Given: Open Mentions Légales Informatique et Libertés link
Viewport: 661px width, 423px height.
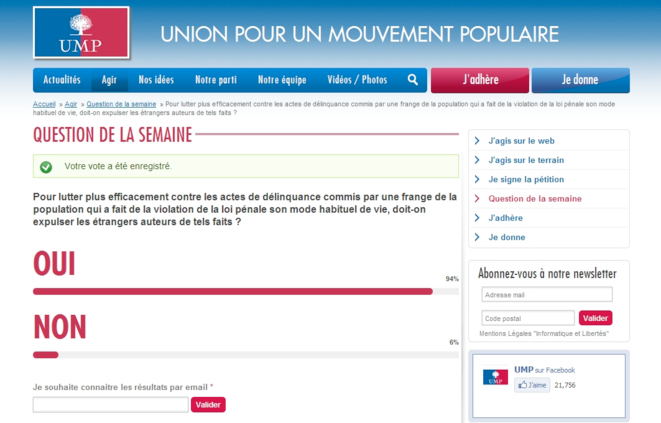Looking at the screenshot, I should pos(544,334).
